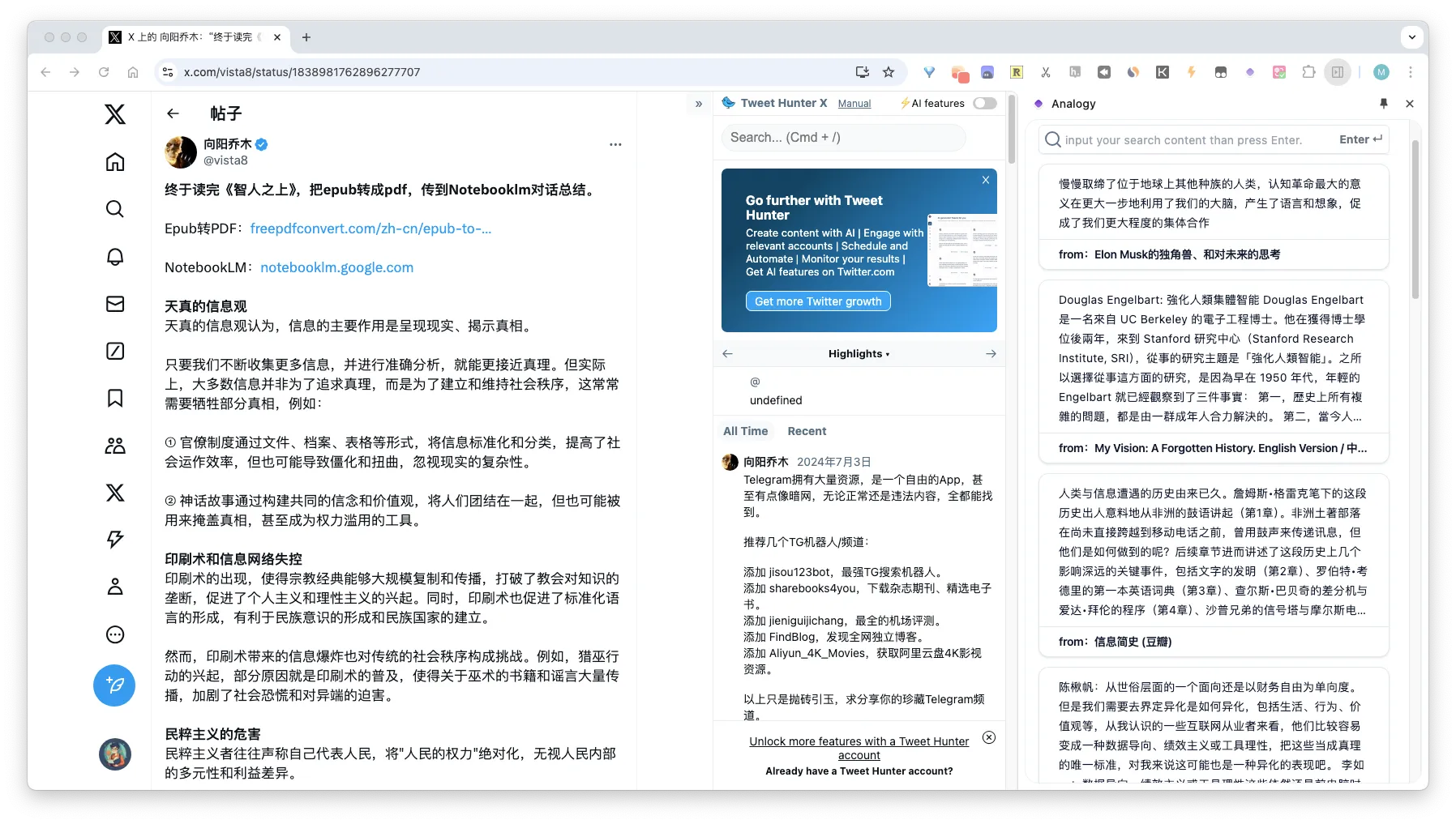Viewport: 1456px width, 824px height.
Task: Click the blue compose post button
Action: click(114, 685)
